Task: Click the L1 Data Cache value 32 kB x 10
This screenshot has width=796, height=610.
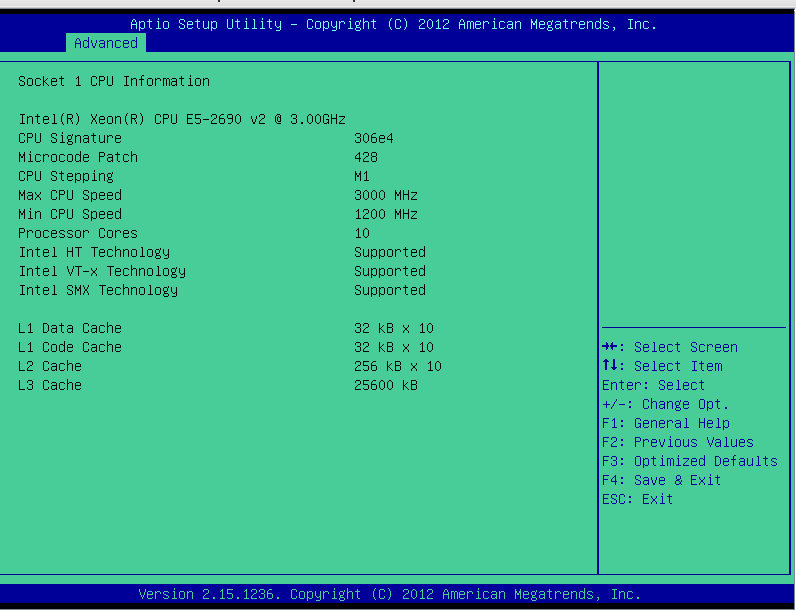Action: [x=394, y=328]
